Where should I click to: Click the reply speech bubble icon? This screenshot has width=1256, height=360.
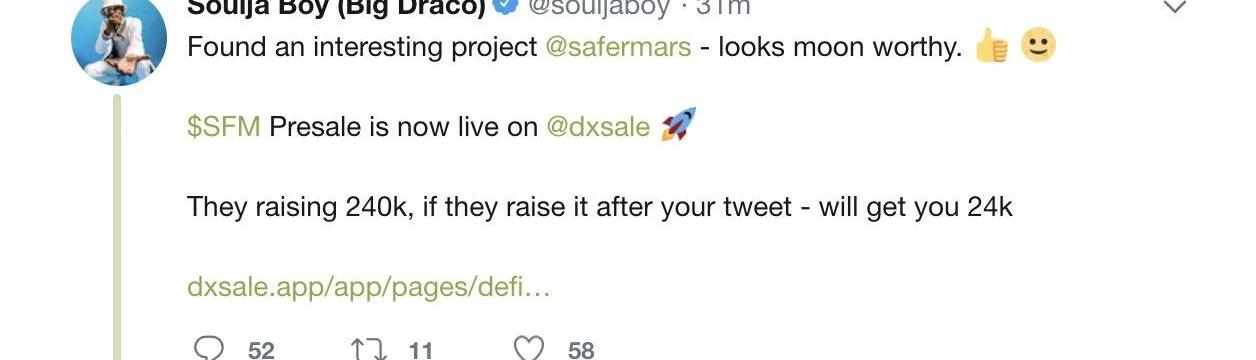[x=208, y=348]
